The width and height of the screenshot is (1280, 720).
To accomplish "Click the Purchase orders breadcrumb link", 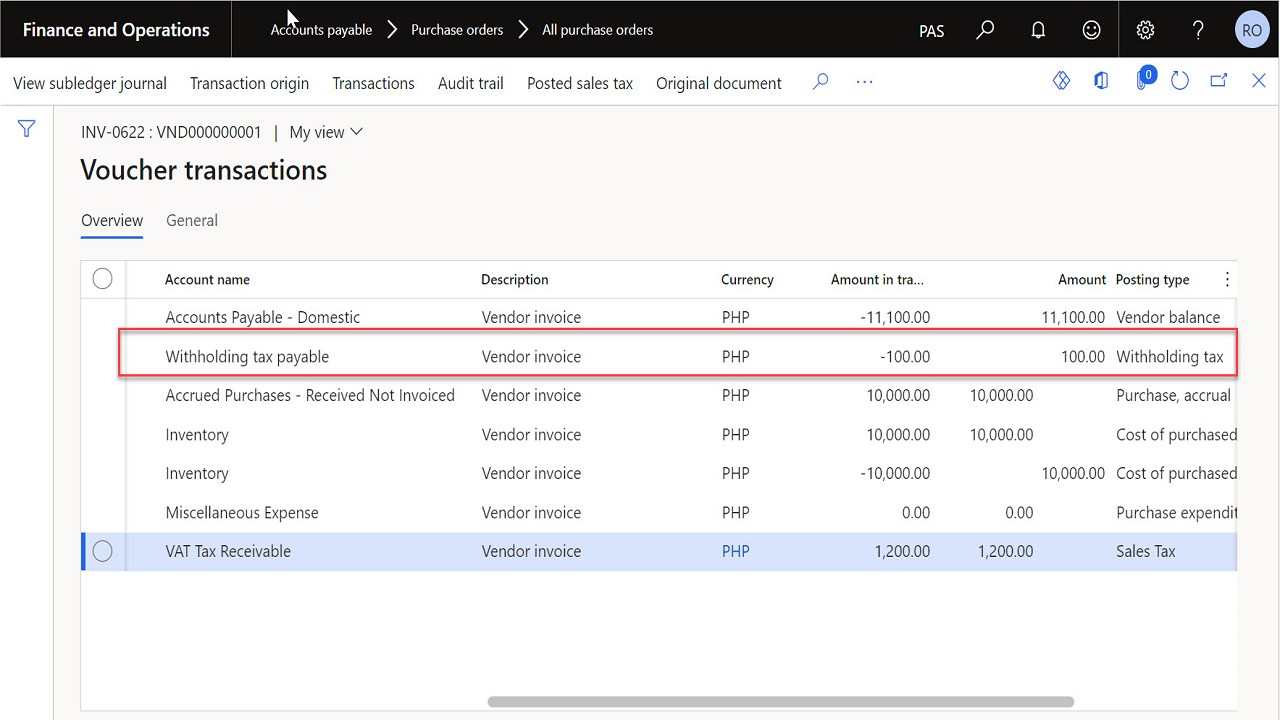I will (x=457, y=30).
